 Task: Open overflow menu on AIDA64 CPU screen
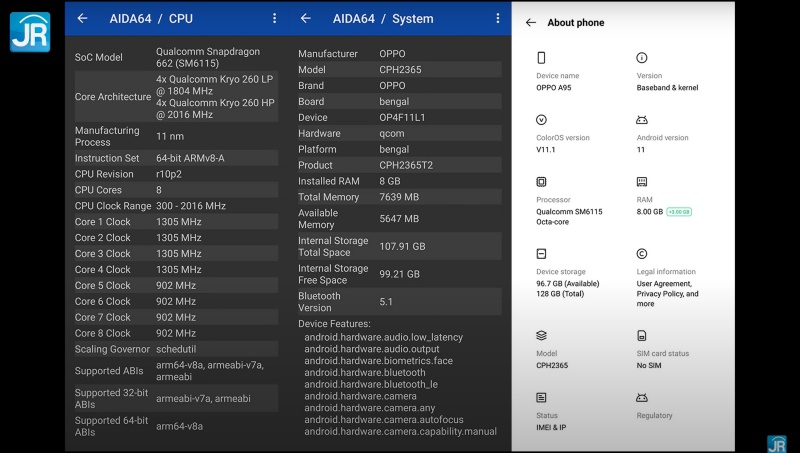coord(274,18)
